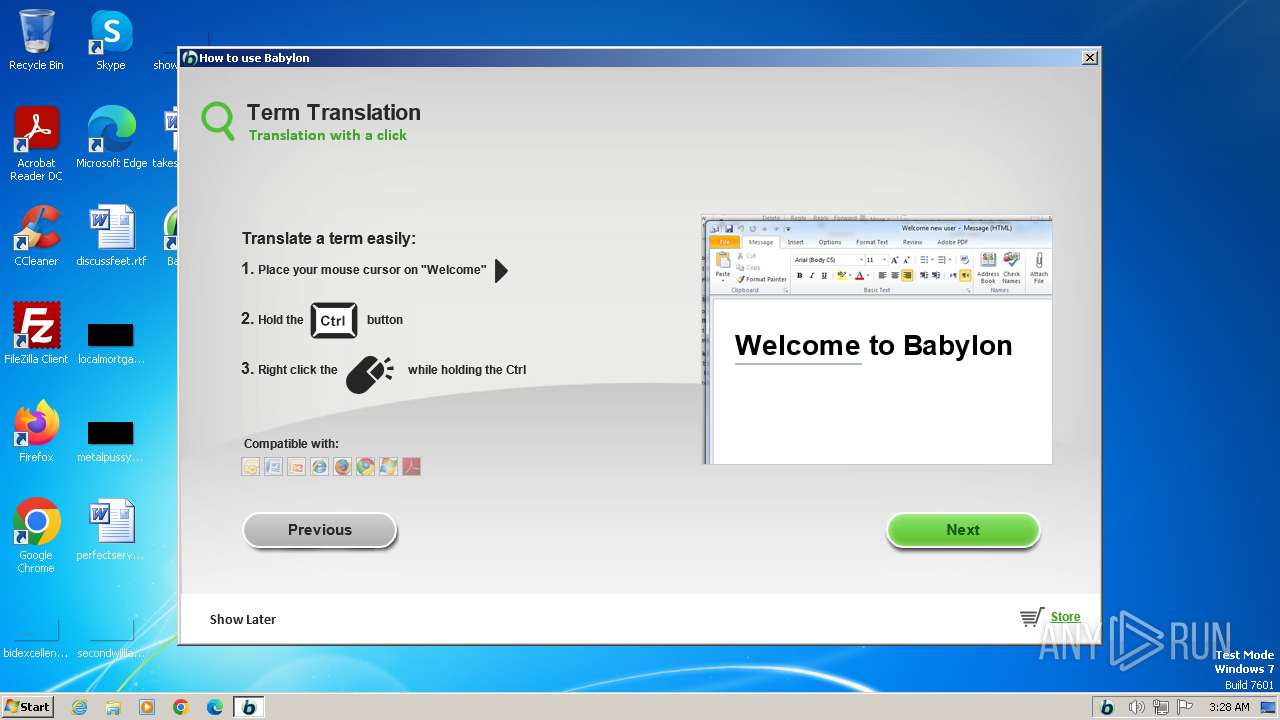Viewport: 1280px width, 720px height.
Task: Click the Translate a term easily heading
Action: (x=329, y=238)
